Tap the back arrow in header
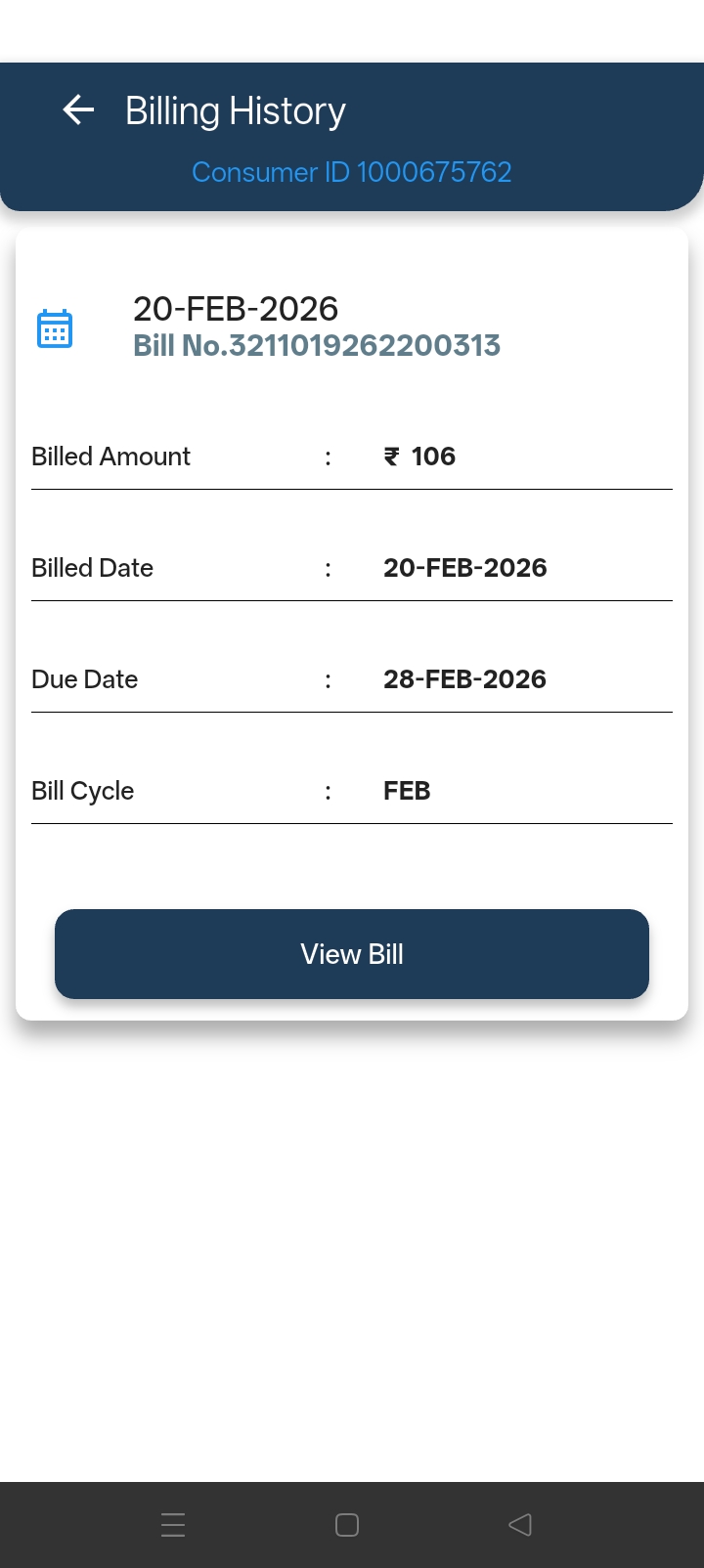Screen dimensions: 704x1568 [x=78, y=110]
